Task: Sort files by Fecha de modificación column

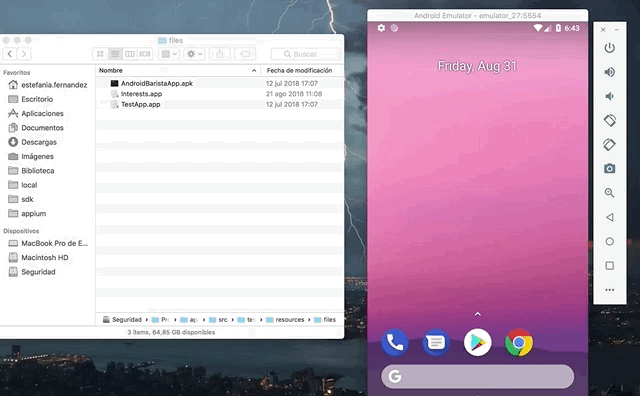Action: (x=299, y=70)
